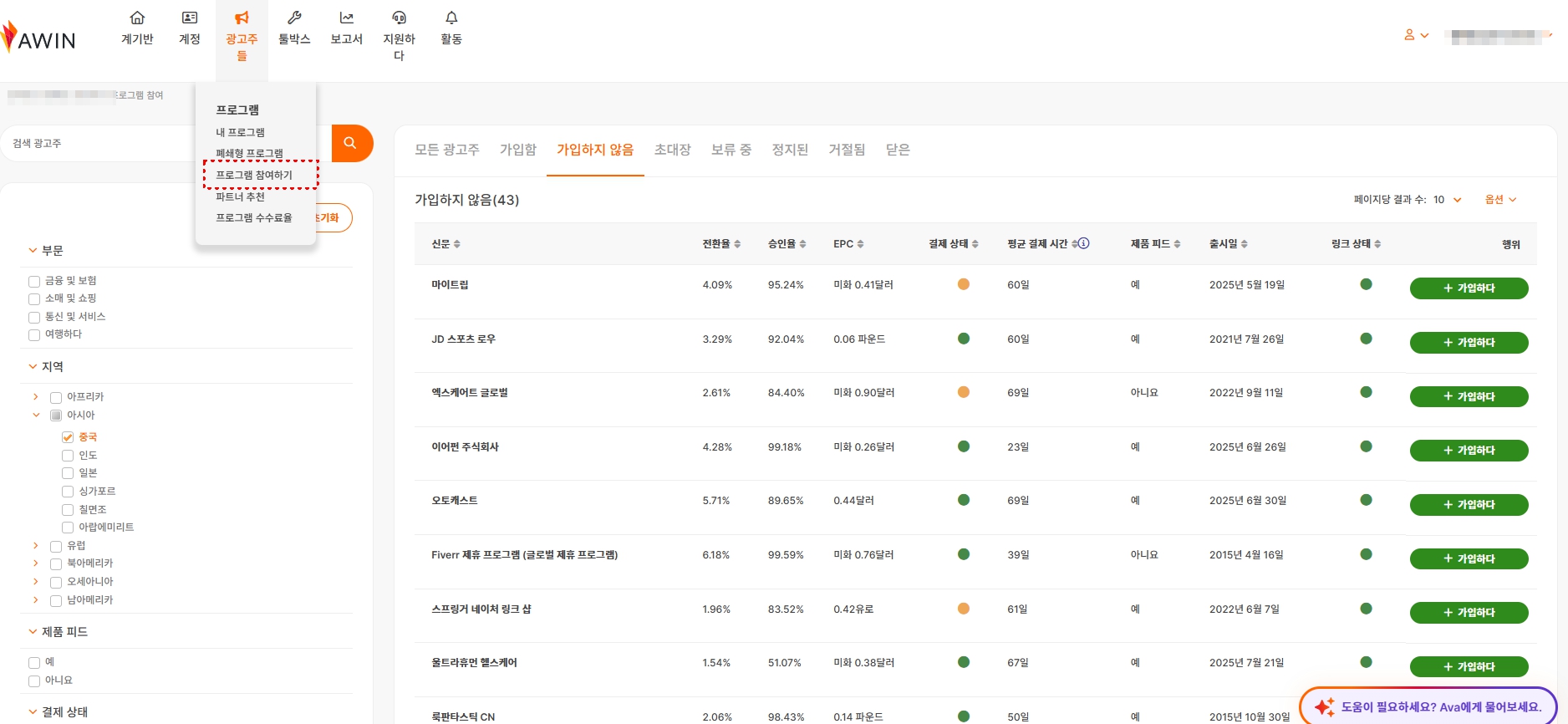Image resolution: width=1568 pixels, height=724 pixels.
Task: Expand the 아프리카 region tree
Action: point(36,396)
